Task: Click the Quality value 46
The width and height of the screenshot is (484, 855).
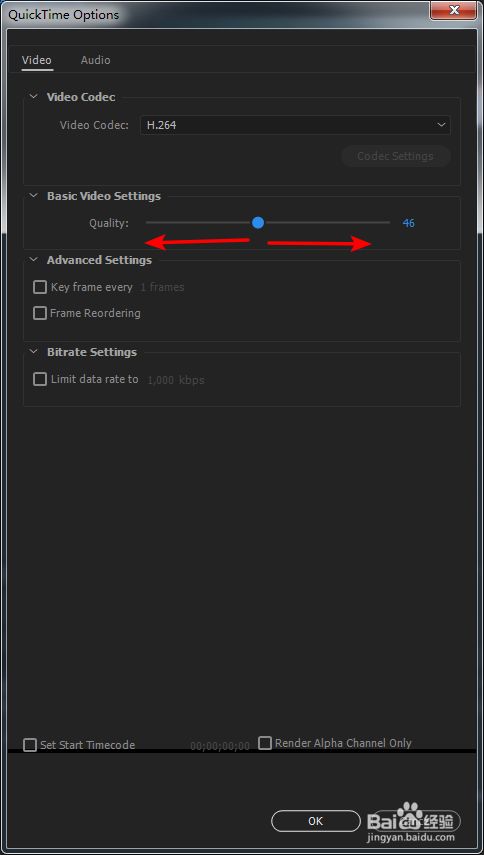Action: click(x=408, y=223)
